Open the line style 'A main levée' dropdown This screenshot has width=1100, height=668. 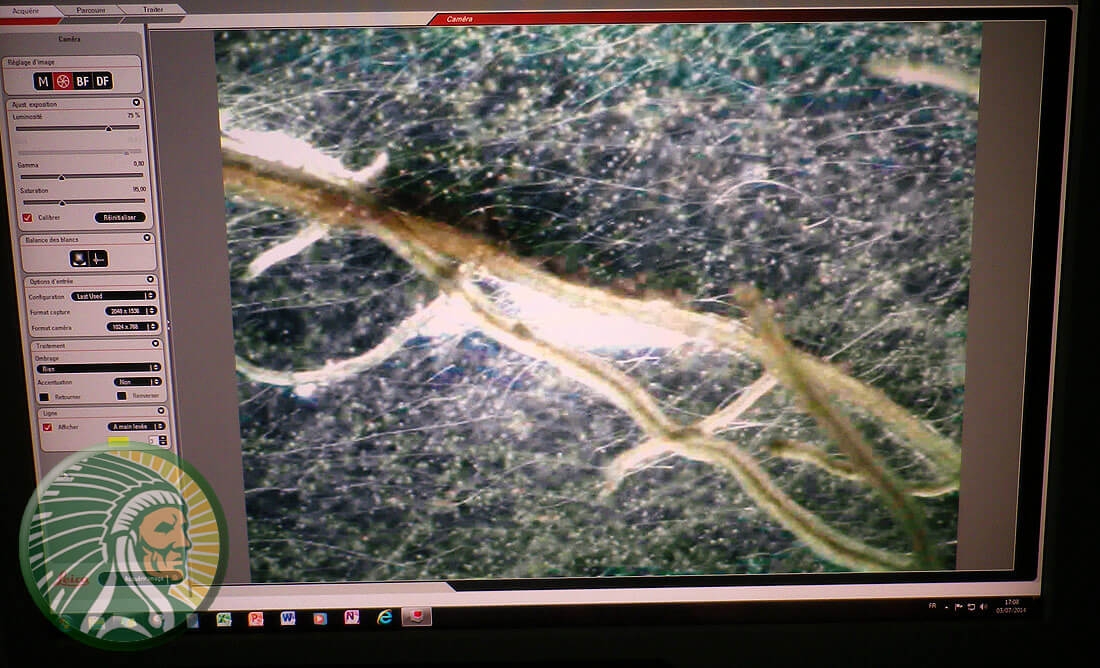136,426
